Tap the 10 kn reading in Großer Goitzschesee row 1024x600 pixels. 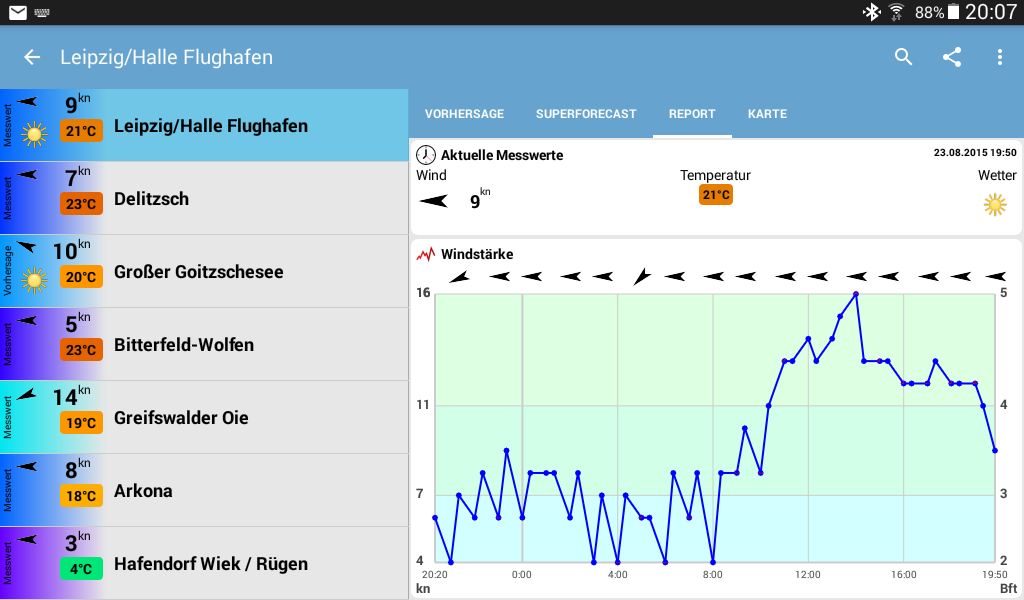[72, 249]
